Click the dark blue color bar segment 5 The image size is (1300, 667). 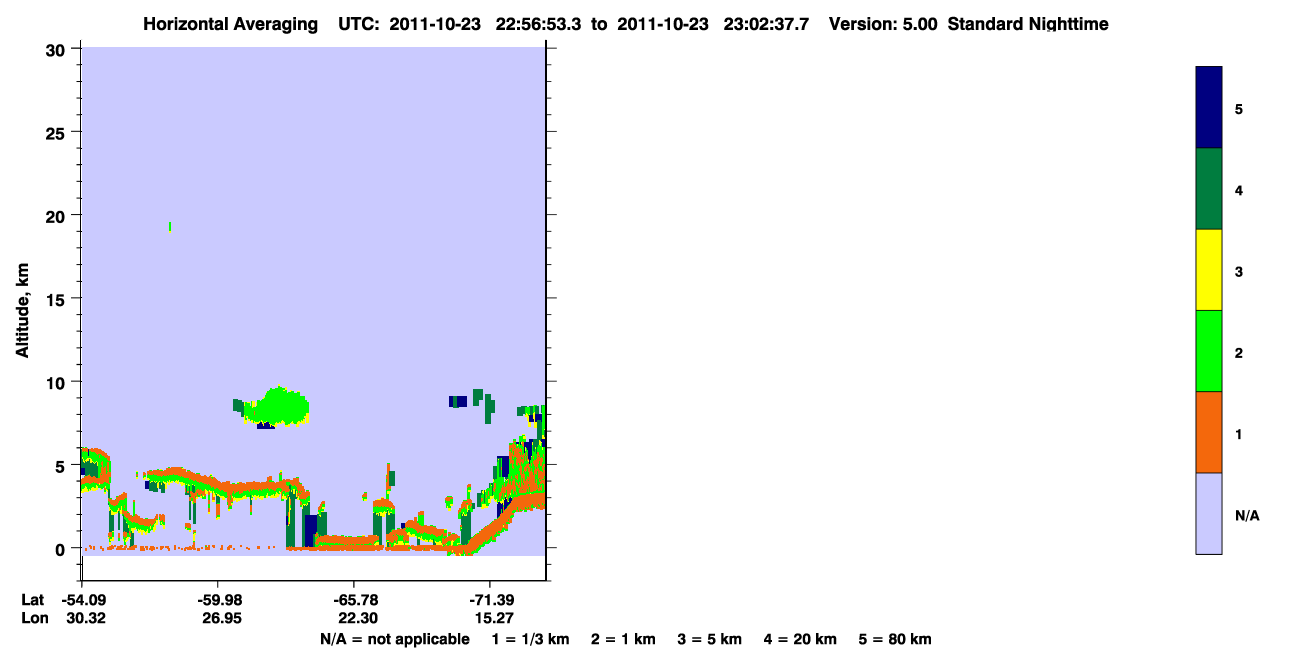pyautogui.click(x=1209, y=108)
